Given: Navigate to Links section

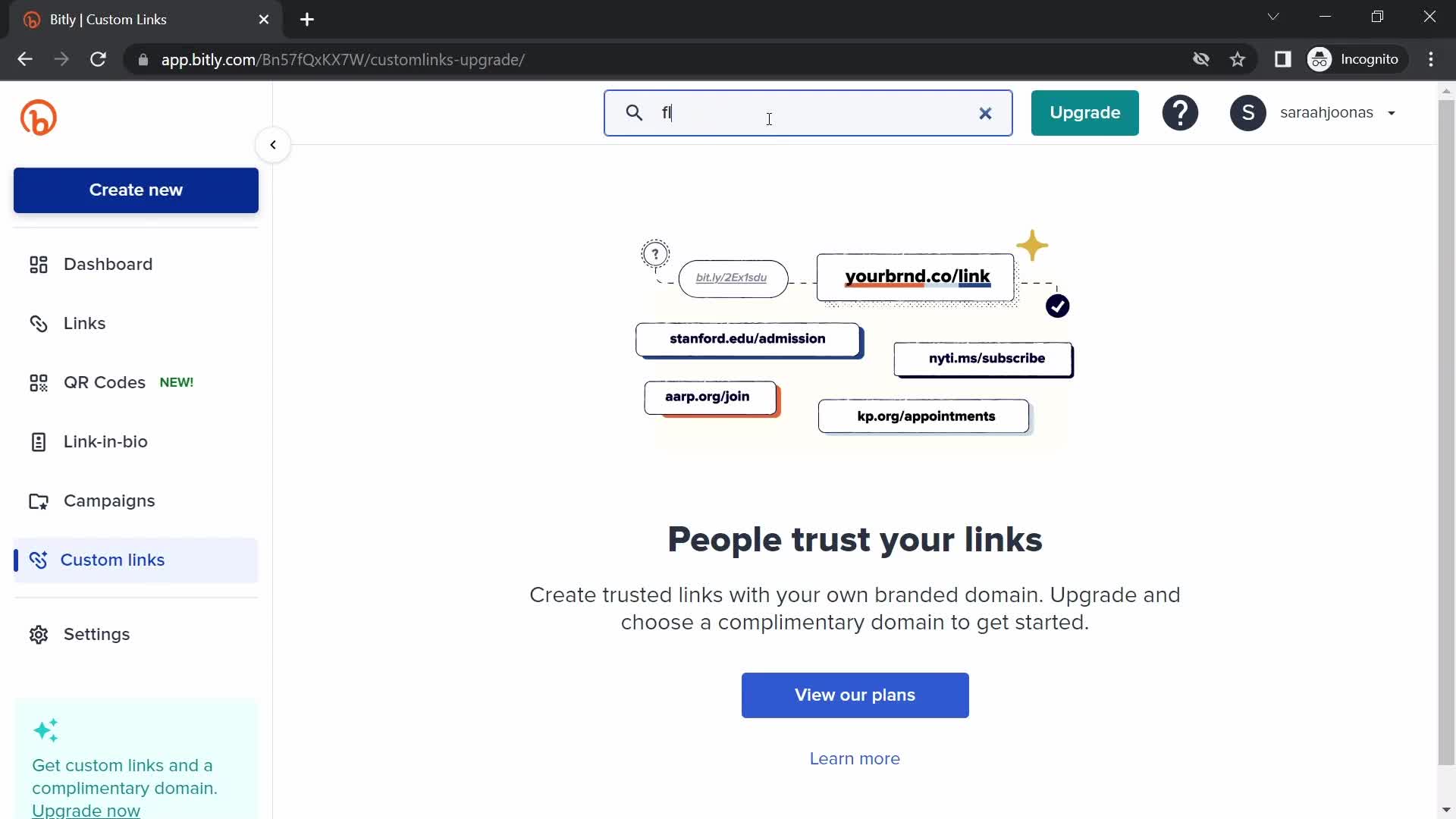Looking at the screenshot, I should (x=84, y=323).
